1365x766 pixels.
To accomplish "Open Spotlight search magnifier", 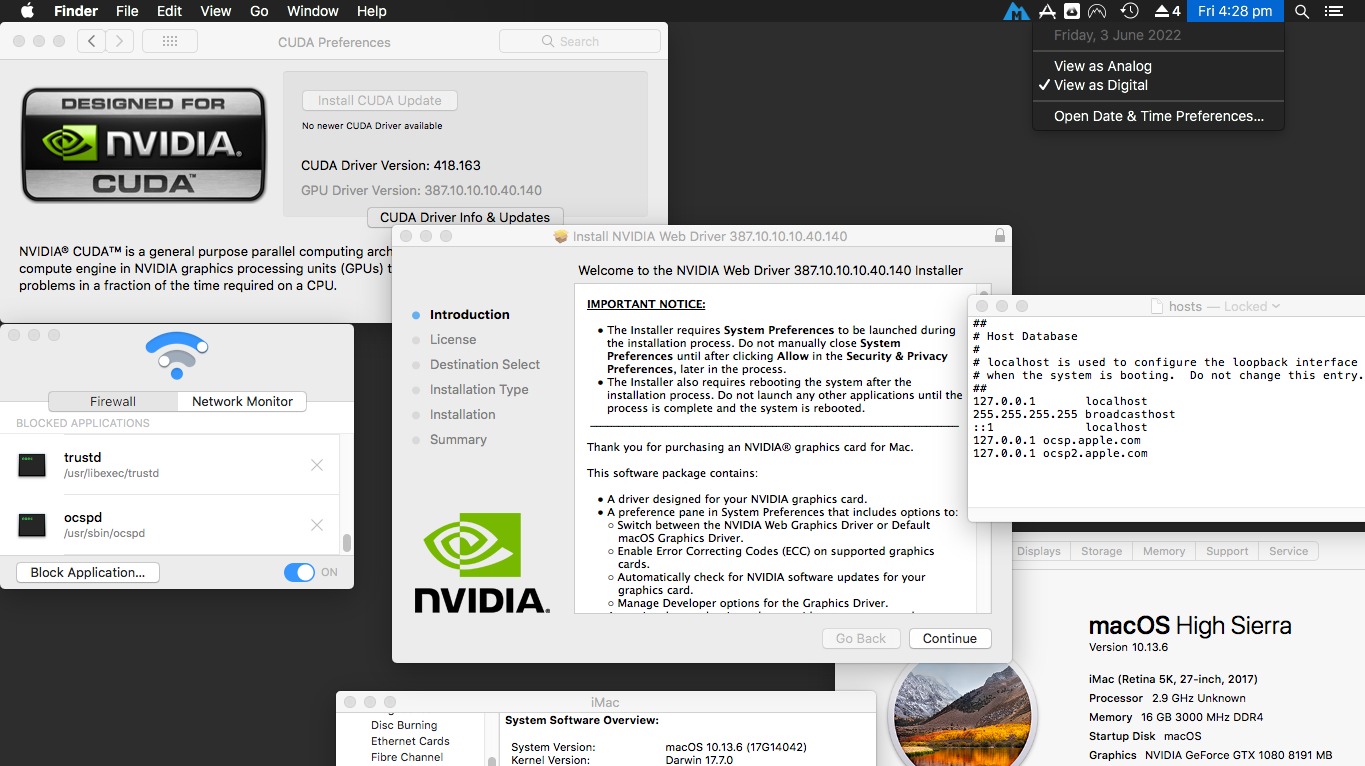I will 1301,11.
